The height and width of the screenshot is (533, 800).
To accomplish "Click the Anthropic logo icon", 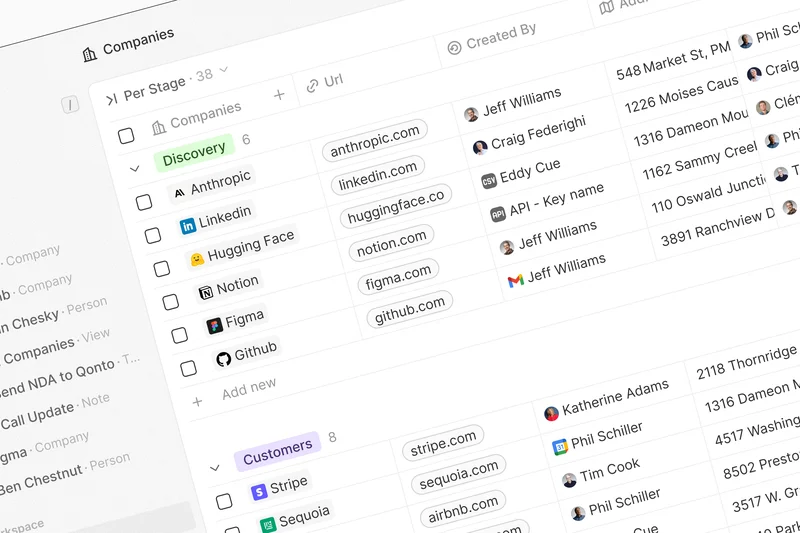I will 180,193.
